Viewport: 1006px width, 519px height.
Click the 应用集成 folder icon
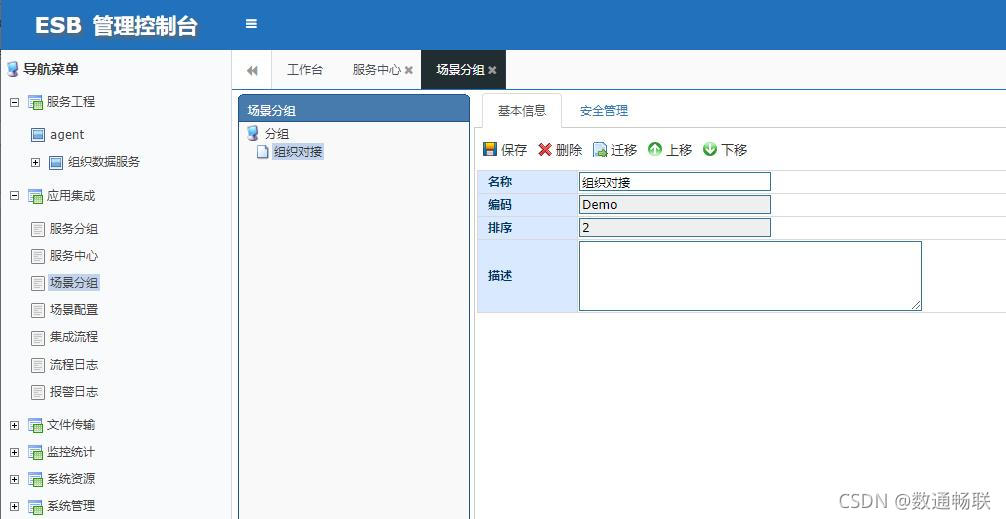(x=35, y=196)
